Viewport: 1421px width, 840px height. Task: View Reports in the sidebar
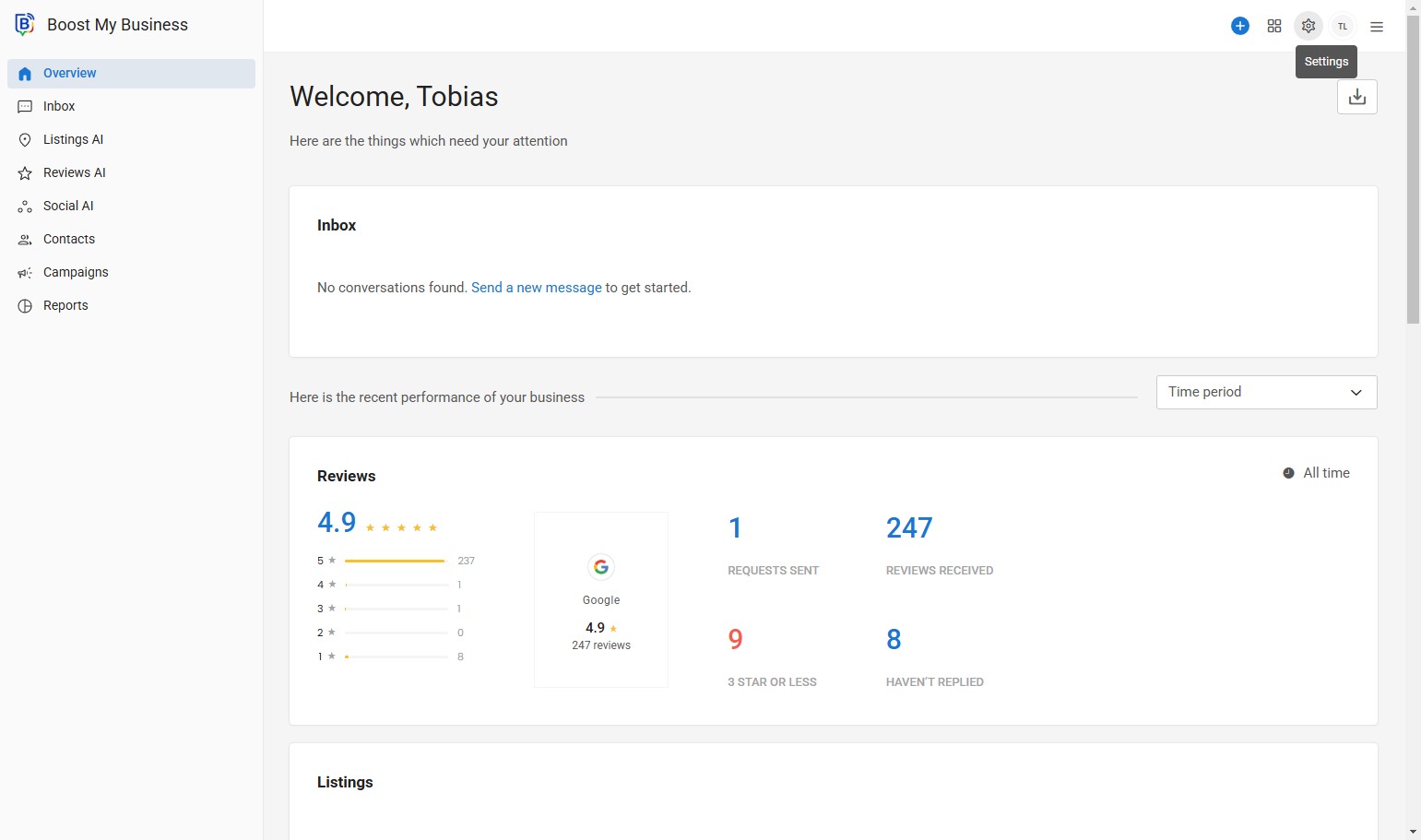[65, 305]
